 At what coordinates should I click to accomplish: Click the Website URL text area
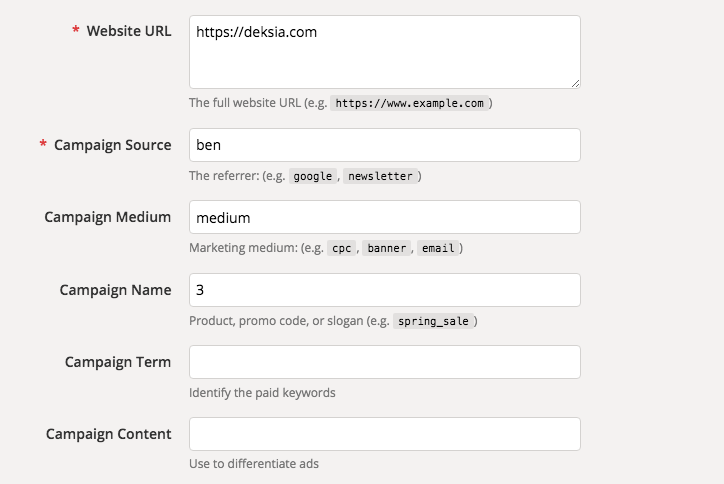(x=384, y=52)
